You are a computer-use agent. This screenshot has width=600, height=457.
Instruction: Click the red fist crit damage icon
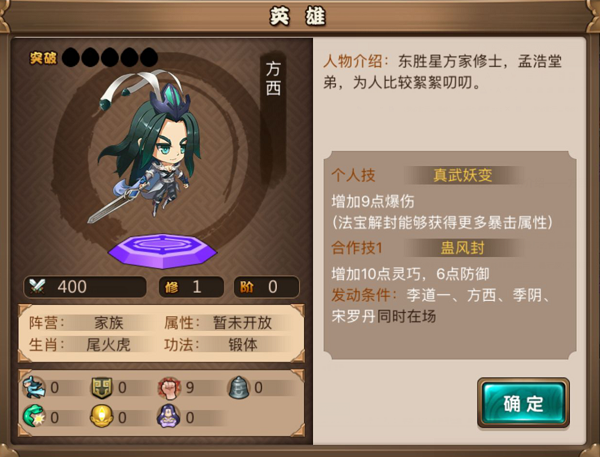tap(169, 388)
